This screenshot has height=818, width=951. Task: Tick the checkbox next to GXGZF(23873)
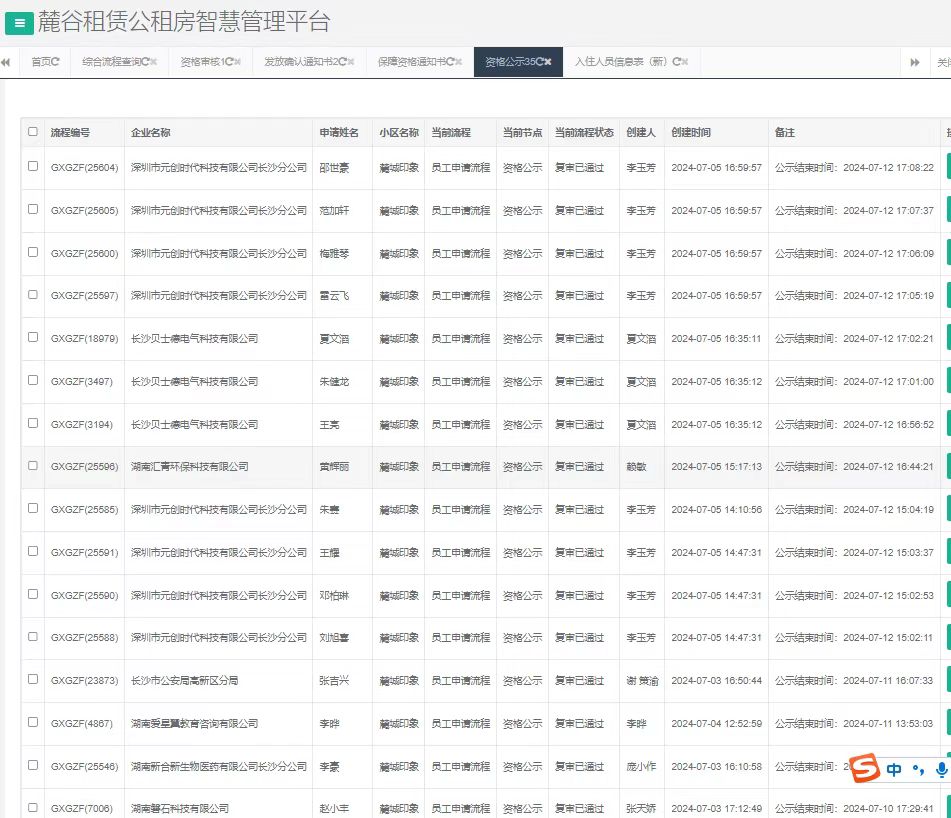[33, 679]
